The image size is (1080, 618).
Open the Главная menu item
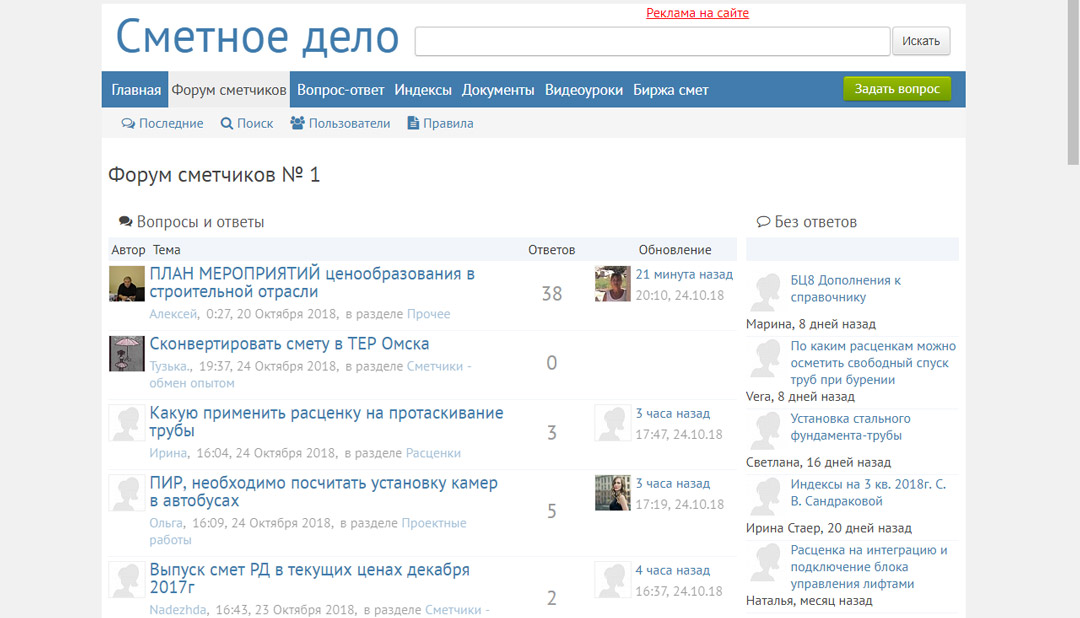coord(136,90)
